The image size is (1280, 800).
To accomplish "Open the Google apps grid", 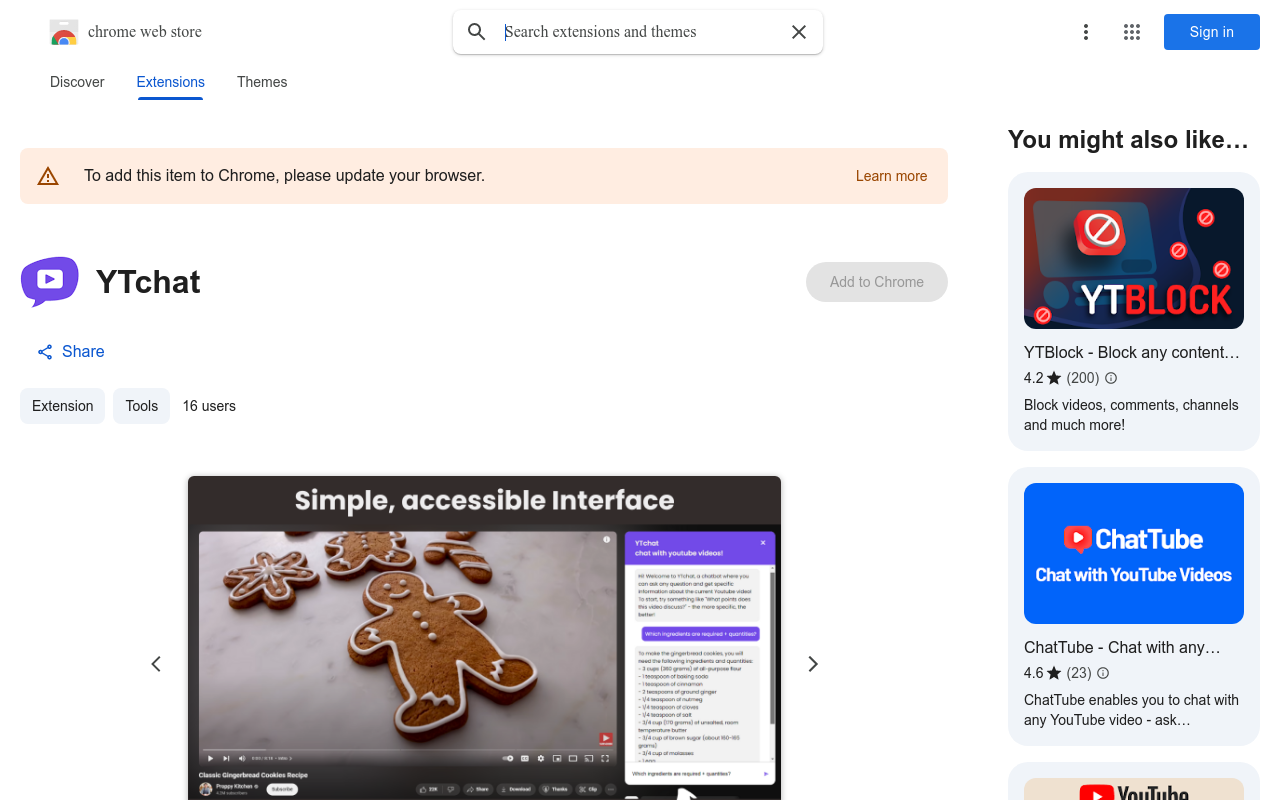I will pyautogui.click(x=1132, y=32).
